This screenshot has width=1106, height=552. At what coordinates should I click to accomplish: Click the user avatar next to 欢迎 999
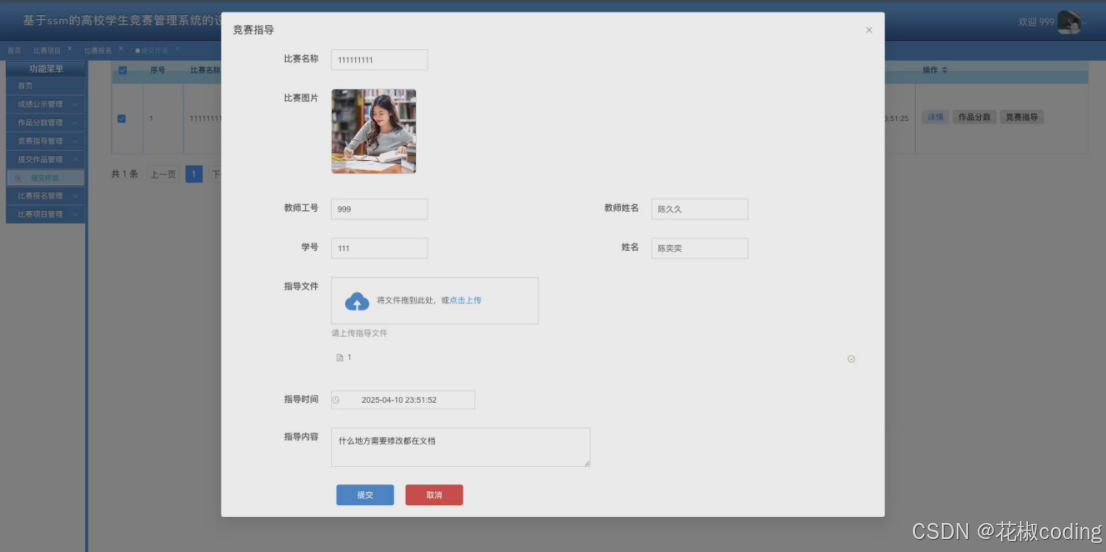(1069, 22)
